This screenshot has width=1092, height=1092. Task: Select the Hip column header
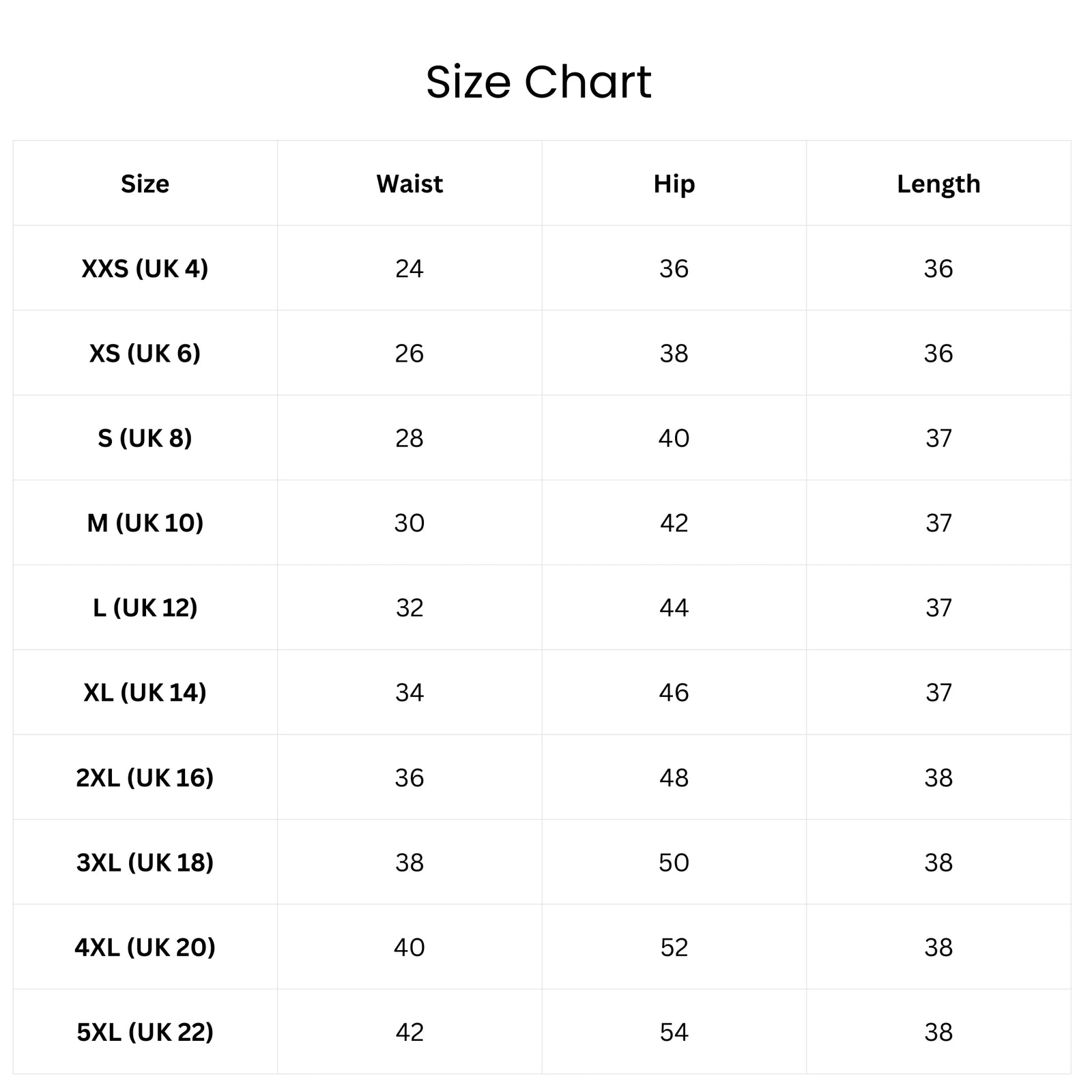click(674, 184)
